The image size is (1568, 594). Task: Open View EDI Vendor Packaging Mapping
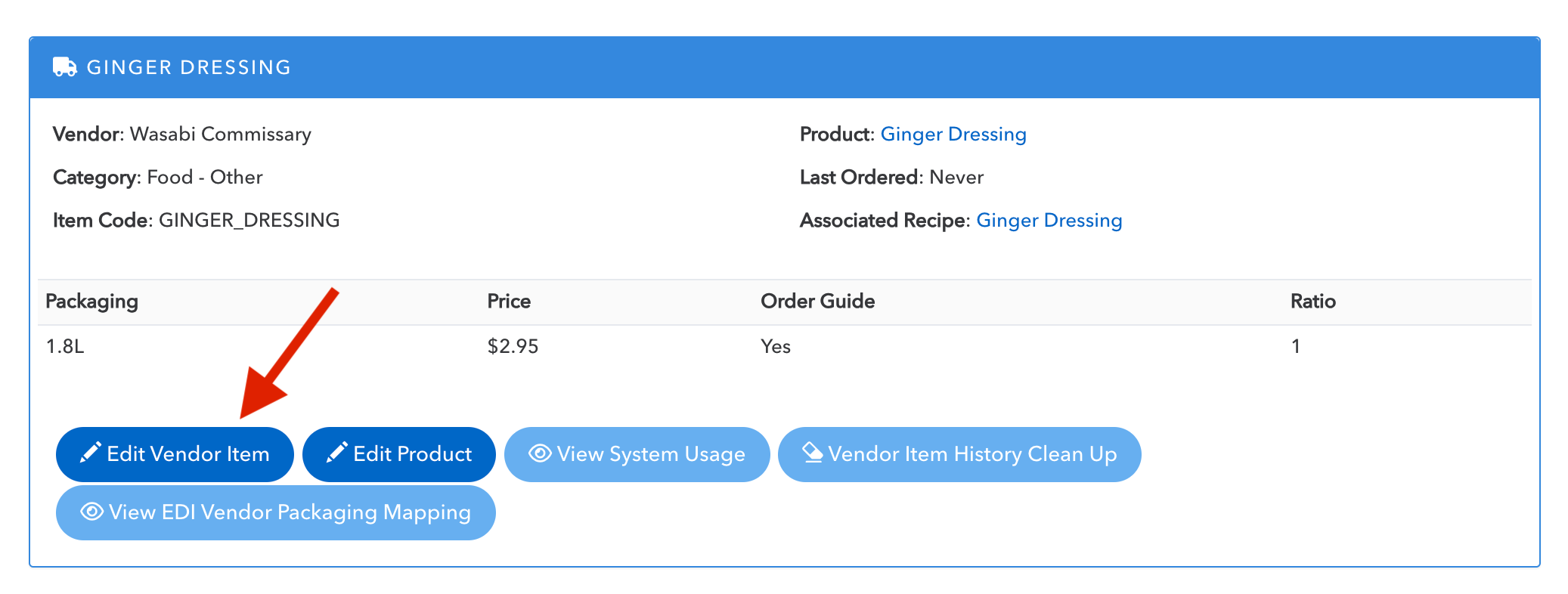point(276,512)
